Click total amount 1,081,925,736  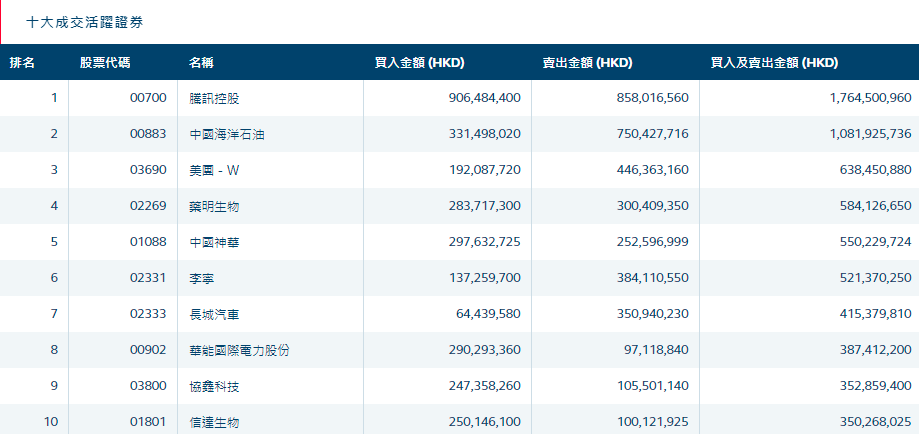[x=871, y=134]
